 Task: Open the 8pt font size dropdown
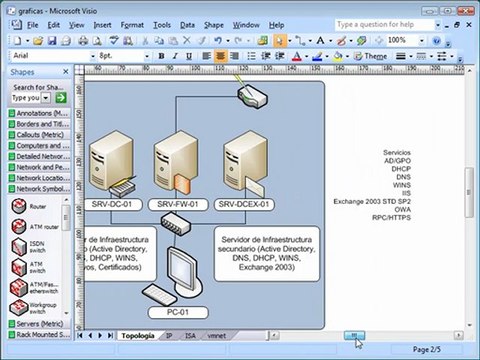click(x=147, y=56)
